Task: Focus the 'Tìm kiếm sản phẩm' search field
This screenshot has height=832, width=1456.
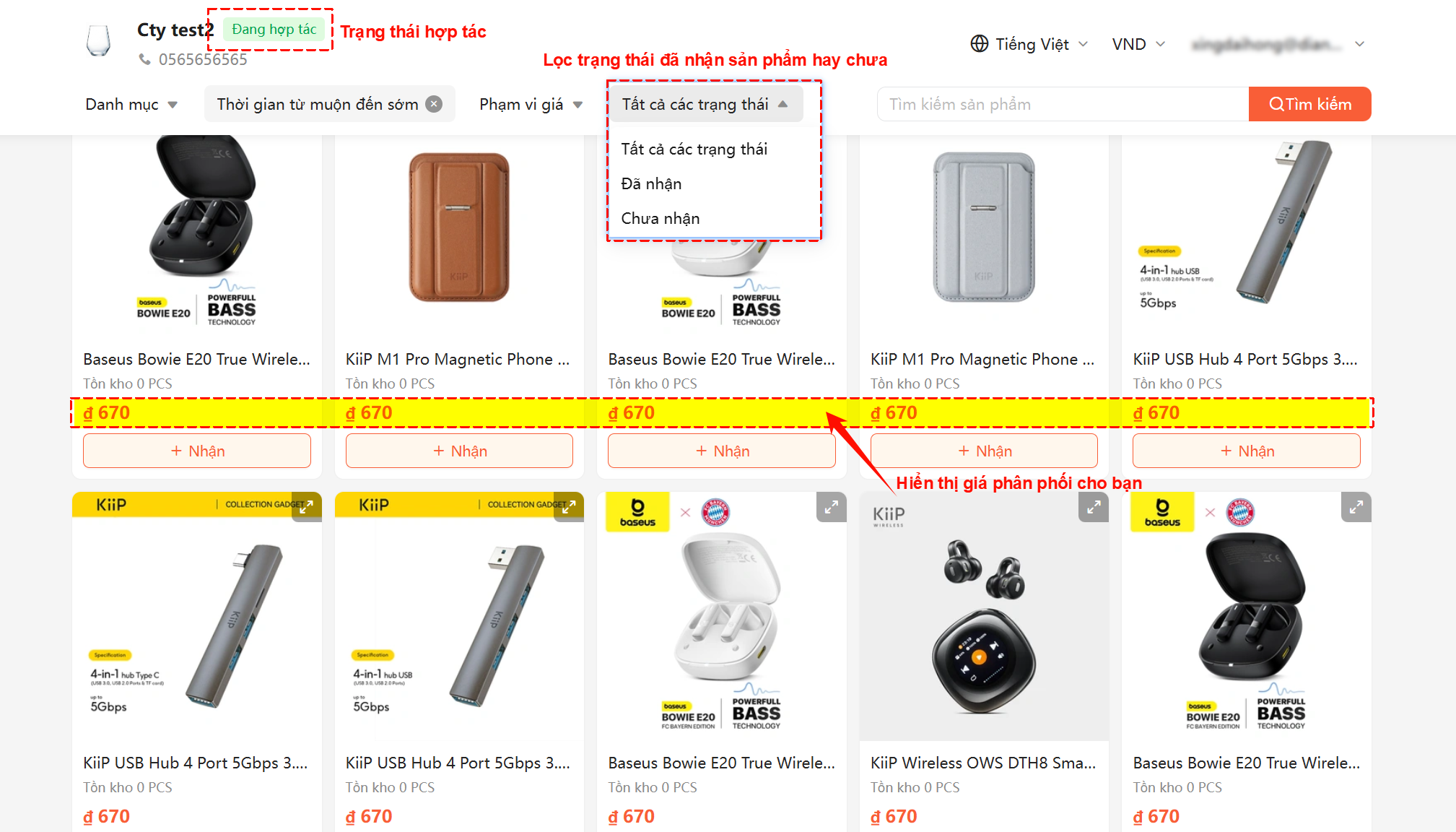Action: pyautogui.click(x=1063, y=104)
